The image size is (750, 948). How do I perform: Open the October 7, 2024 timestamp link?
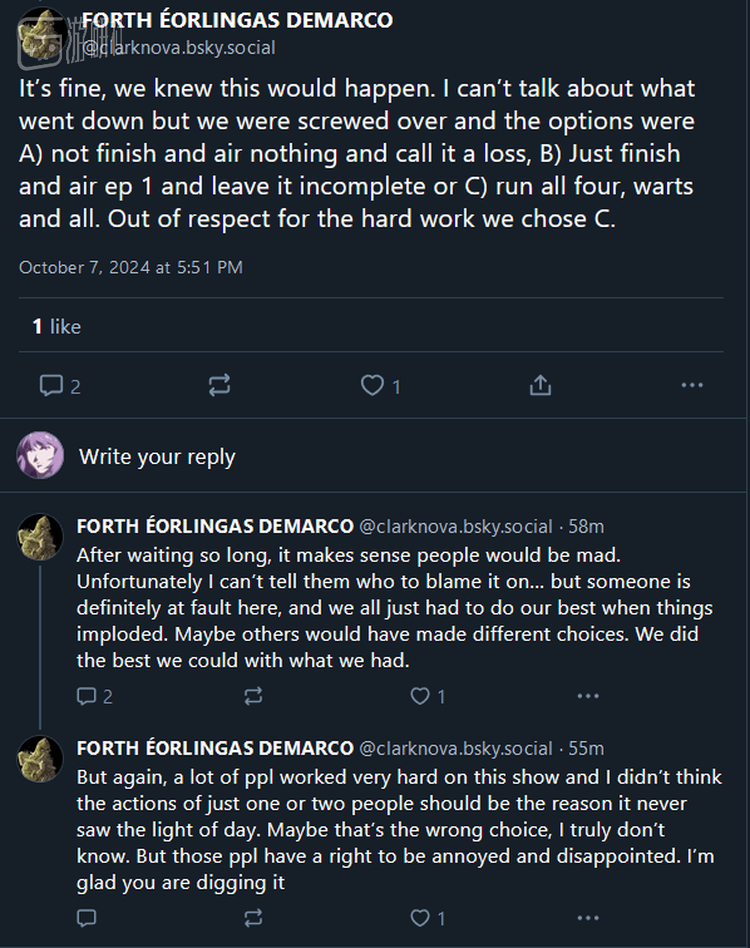pos(131,267)
